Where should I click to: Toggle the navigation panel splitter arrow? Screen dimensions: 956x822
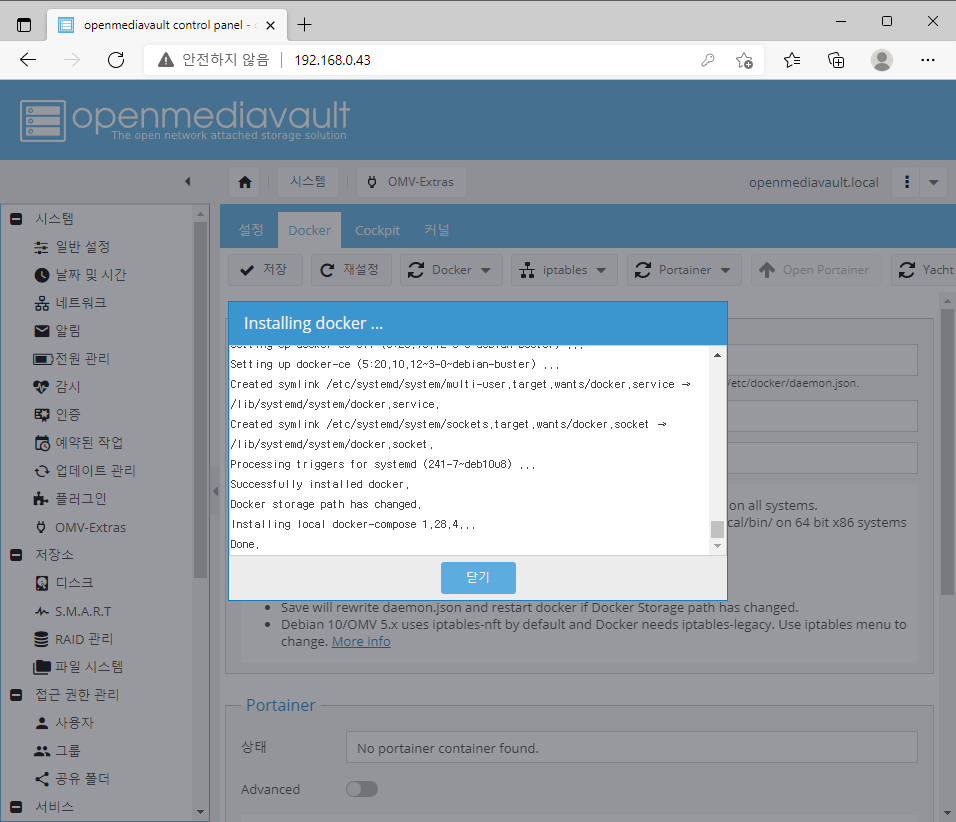[x=215, y=491]
